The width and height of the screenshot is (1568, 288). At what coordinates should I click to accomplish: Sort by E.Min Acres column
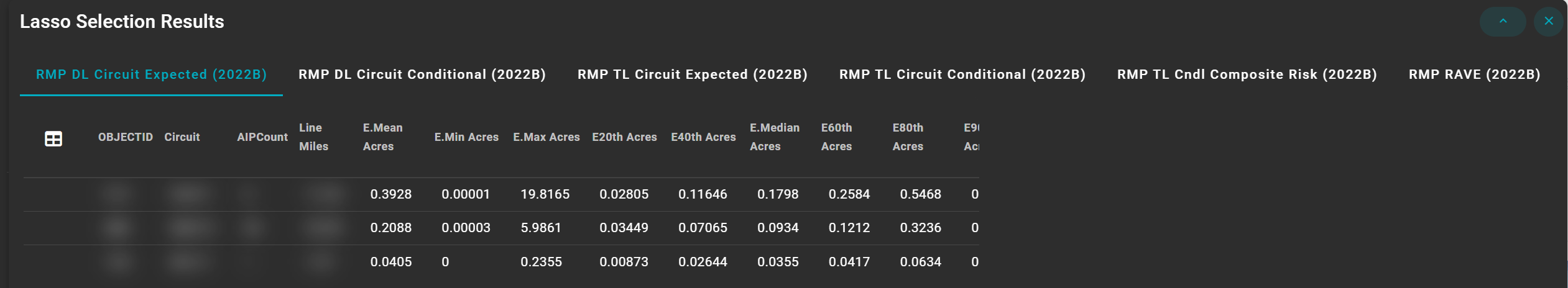click(466, 137)
